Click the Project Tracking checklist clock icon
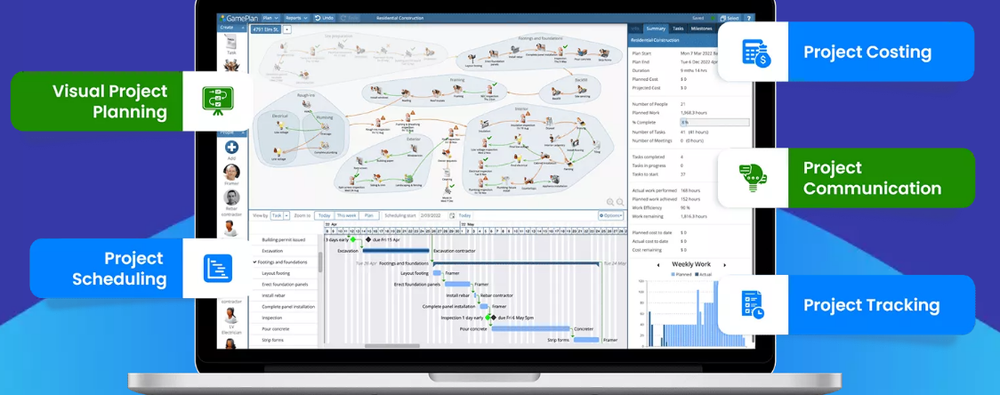 (753, 305)
